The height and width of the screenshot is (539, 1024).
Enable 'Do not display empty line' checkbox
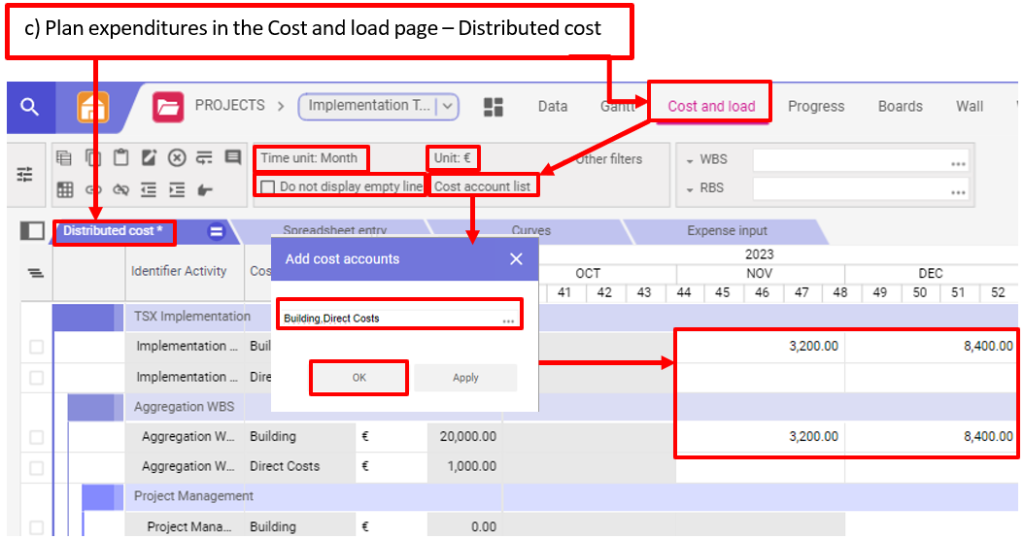coord(267,187)
